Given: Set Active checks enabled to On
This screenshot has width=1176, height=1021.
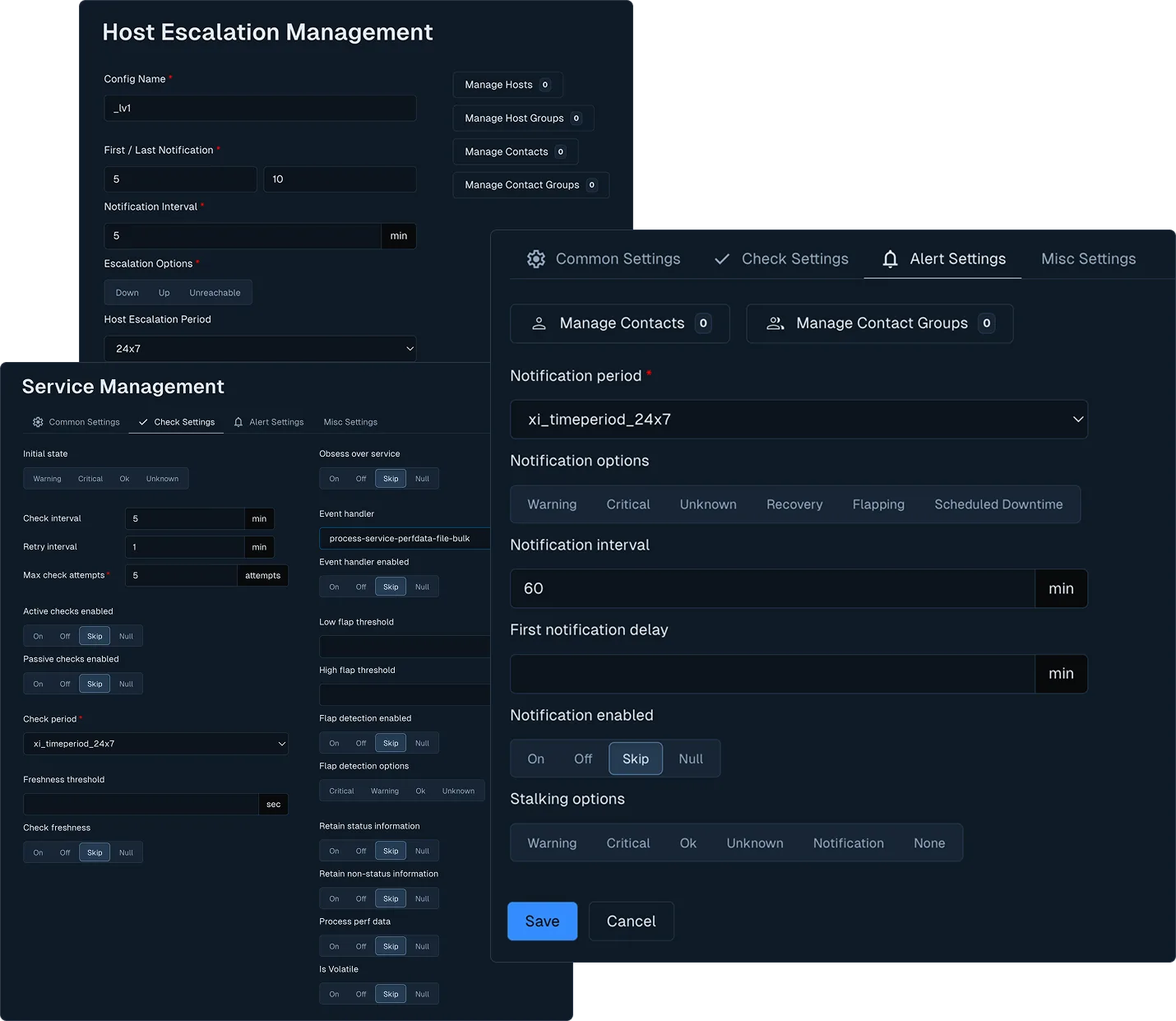Looking at the screenshot, I should click(38, 636).
